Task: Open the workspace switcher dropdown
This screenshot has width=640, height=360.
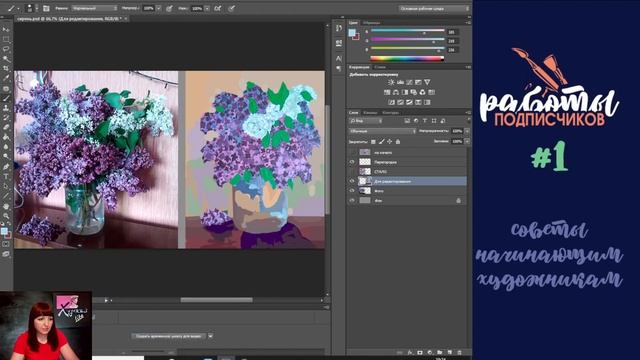Action: click(434, 8)
